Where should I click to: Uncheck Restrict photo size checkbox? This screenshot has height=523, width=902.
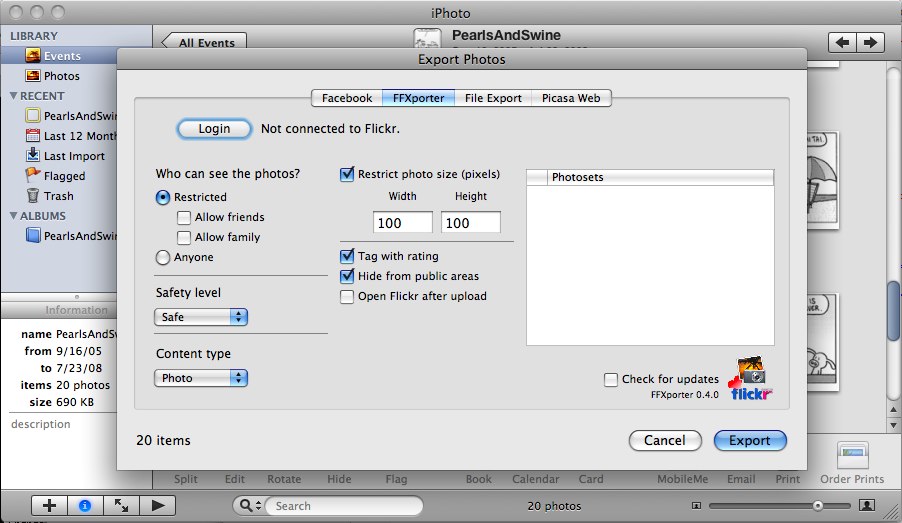point(347,174)
